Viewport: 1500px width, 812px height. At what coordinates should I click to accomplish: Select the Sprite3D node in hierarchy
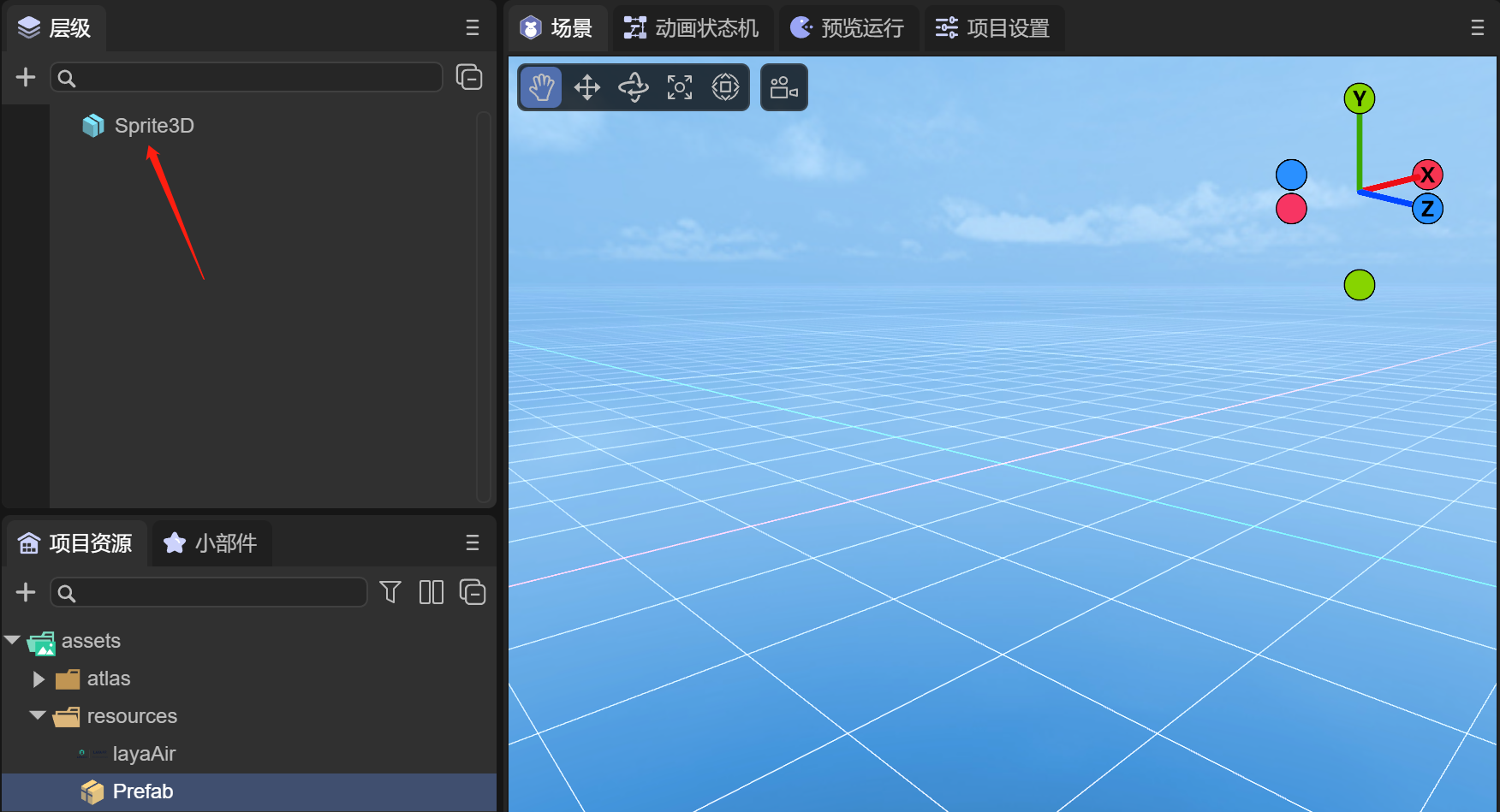(x=154, y=126)
